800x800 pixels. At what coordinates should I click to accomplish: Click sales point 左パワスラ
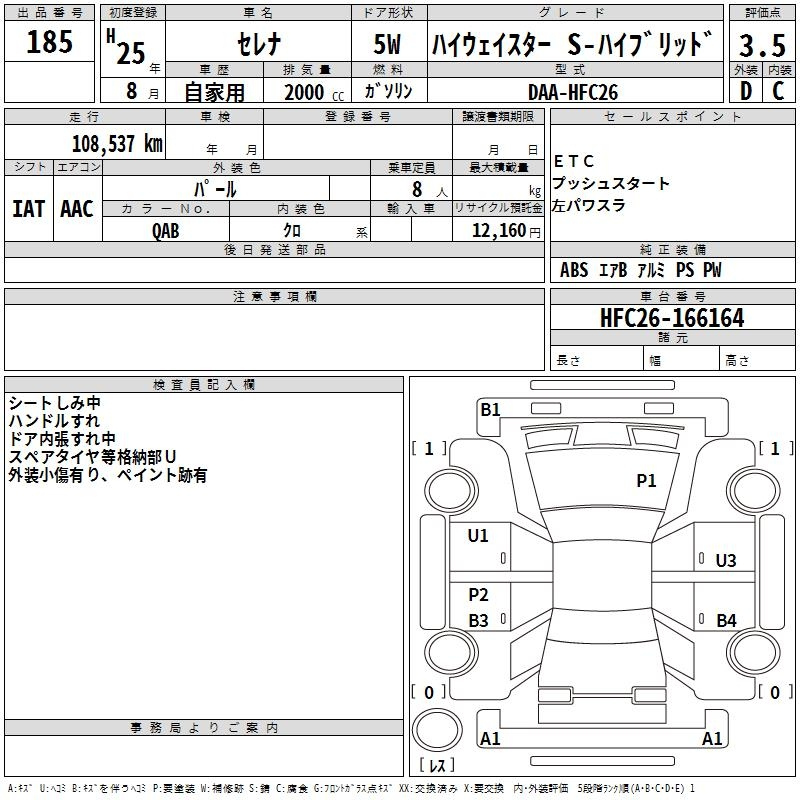(588, 206)
